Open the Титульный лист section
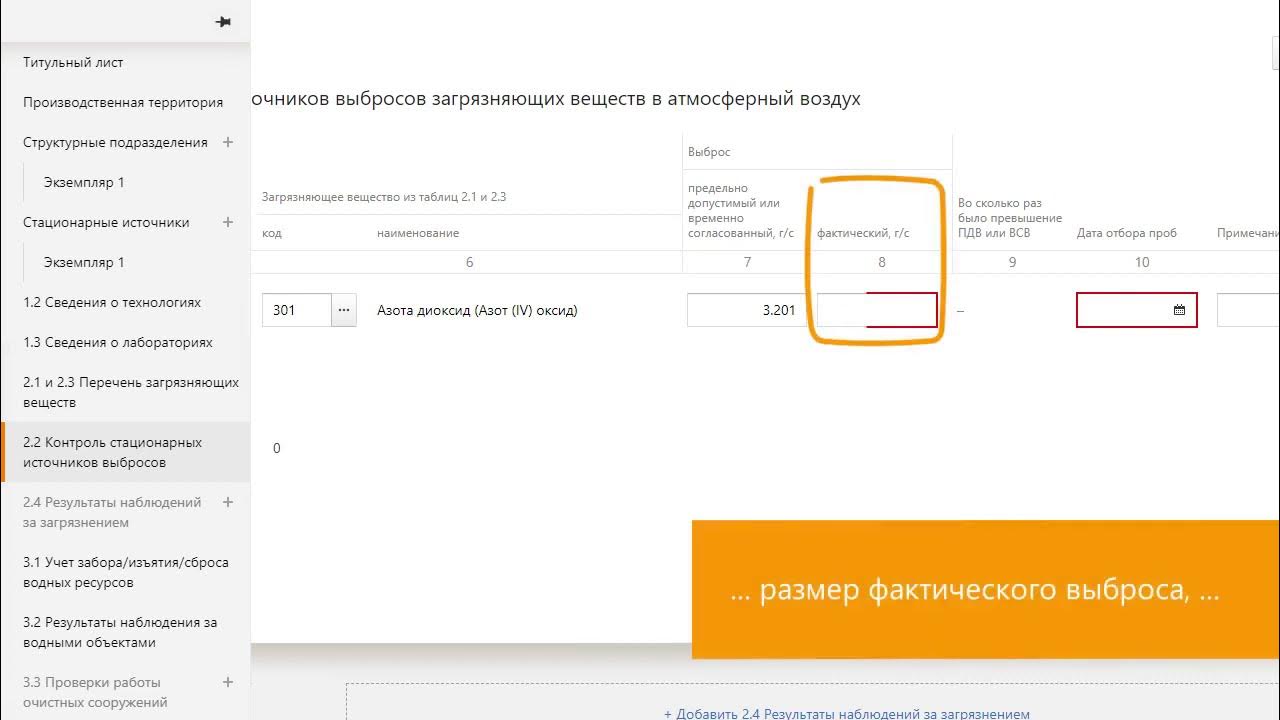 73,62
